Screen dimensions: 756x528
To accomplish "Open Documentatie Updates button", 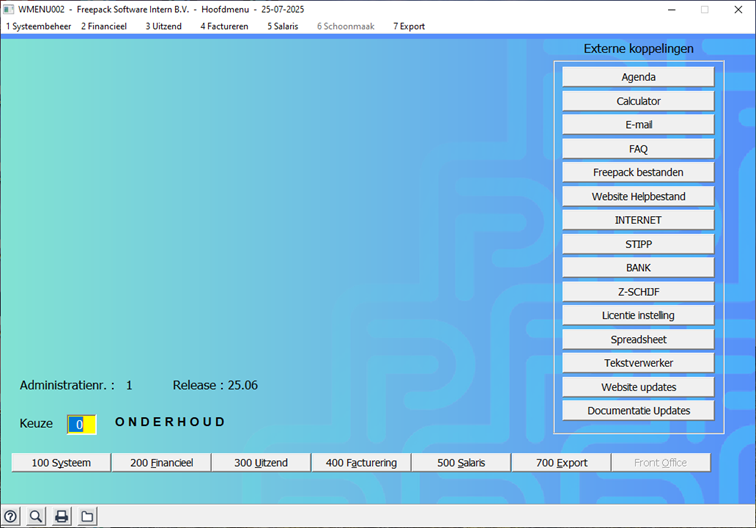I will [x=638, y=411].
